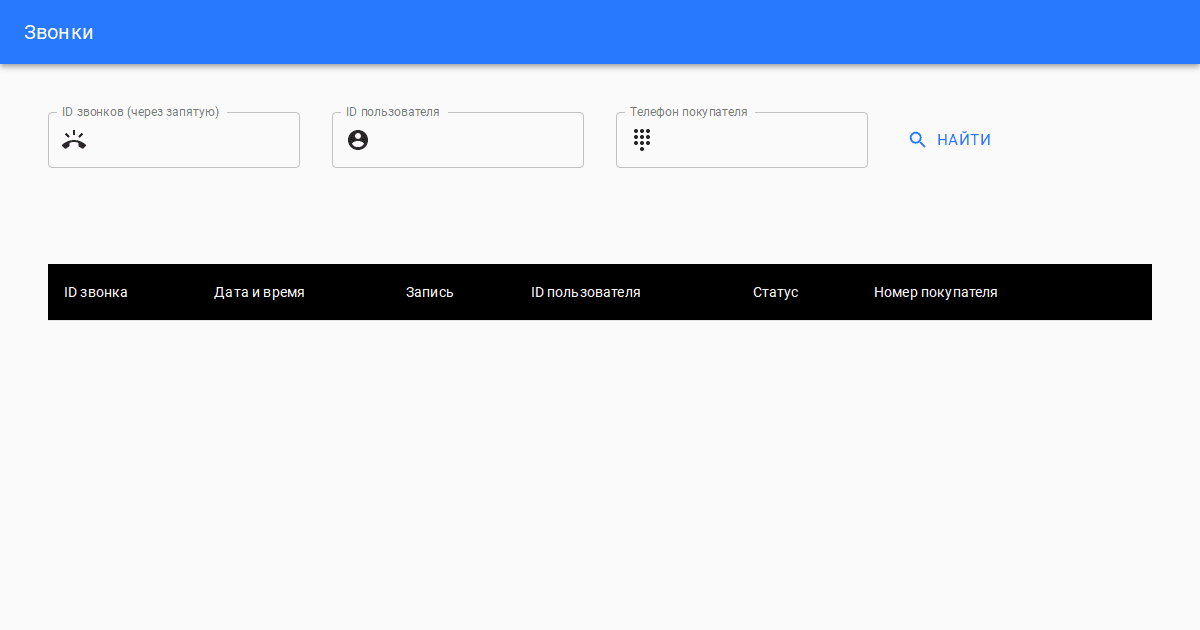Viewport: 1200px width, 630px height.
Task: Click the dialpad icon in buyer phone field
Action: click(x=642, y=140)
